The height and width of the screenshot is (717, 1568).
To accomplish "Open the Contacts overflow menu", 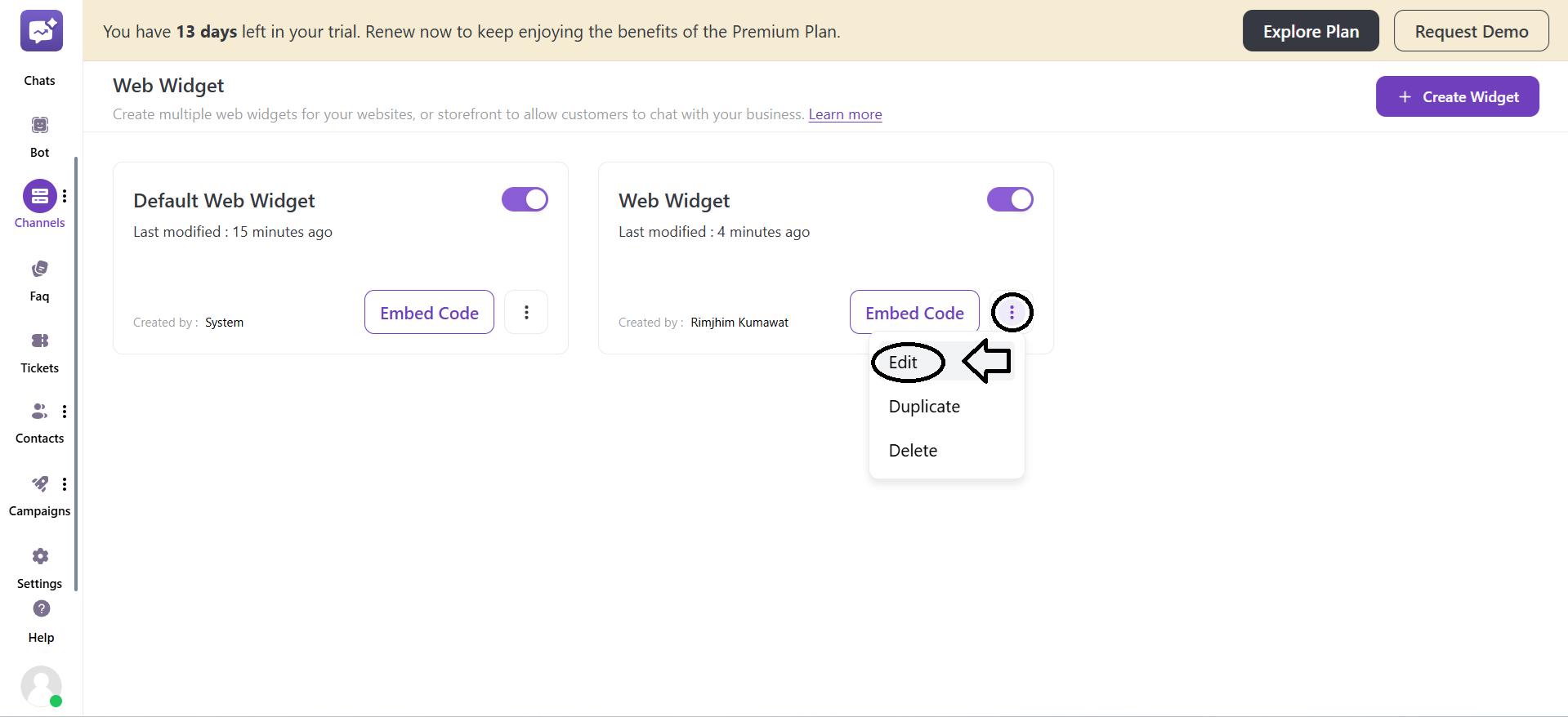I will pos(65,412).
